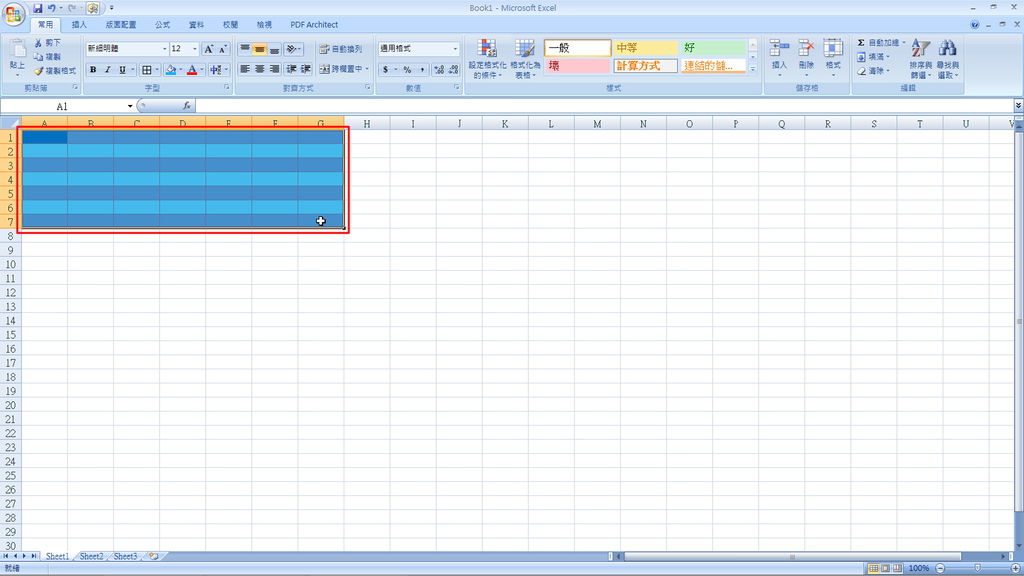
Task: Toggle bottom vertical alignment
Action: coord(274,49)
